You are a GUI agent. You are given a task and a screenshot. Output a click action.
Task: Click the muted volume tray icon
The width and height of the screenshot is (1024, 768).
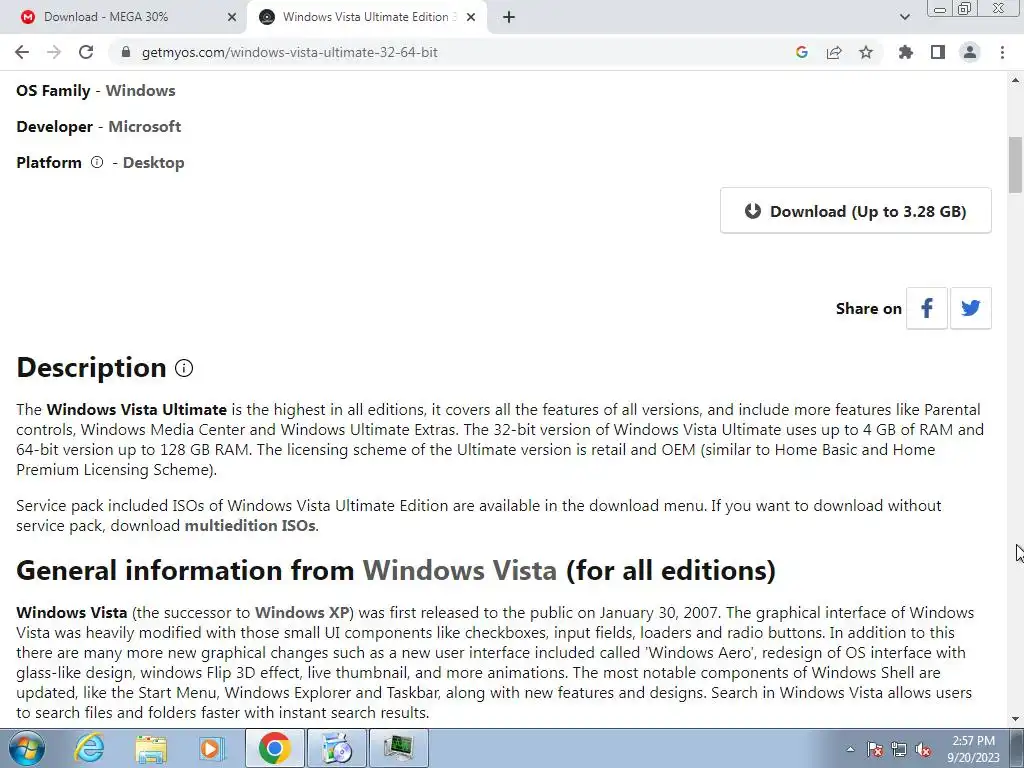[923, 750]
